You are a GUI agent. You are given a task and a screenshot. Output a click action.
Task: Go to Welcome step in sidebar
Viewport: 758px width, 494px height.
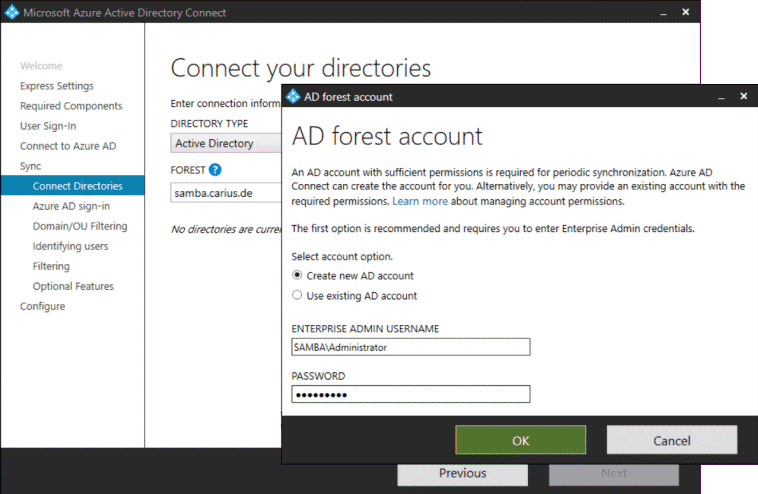(41, 66)
